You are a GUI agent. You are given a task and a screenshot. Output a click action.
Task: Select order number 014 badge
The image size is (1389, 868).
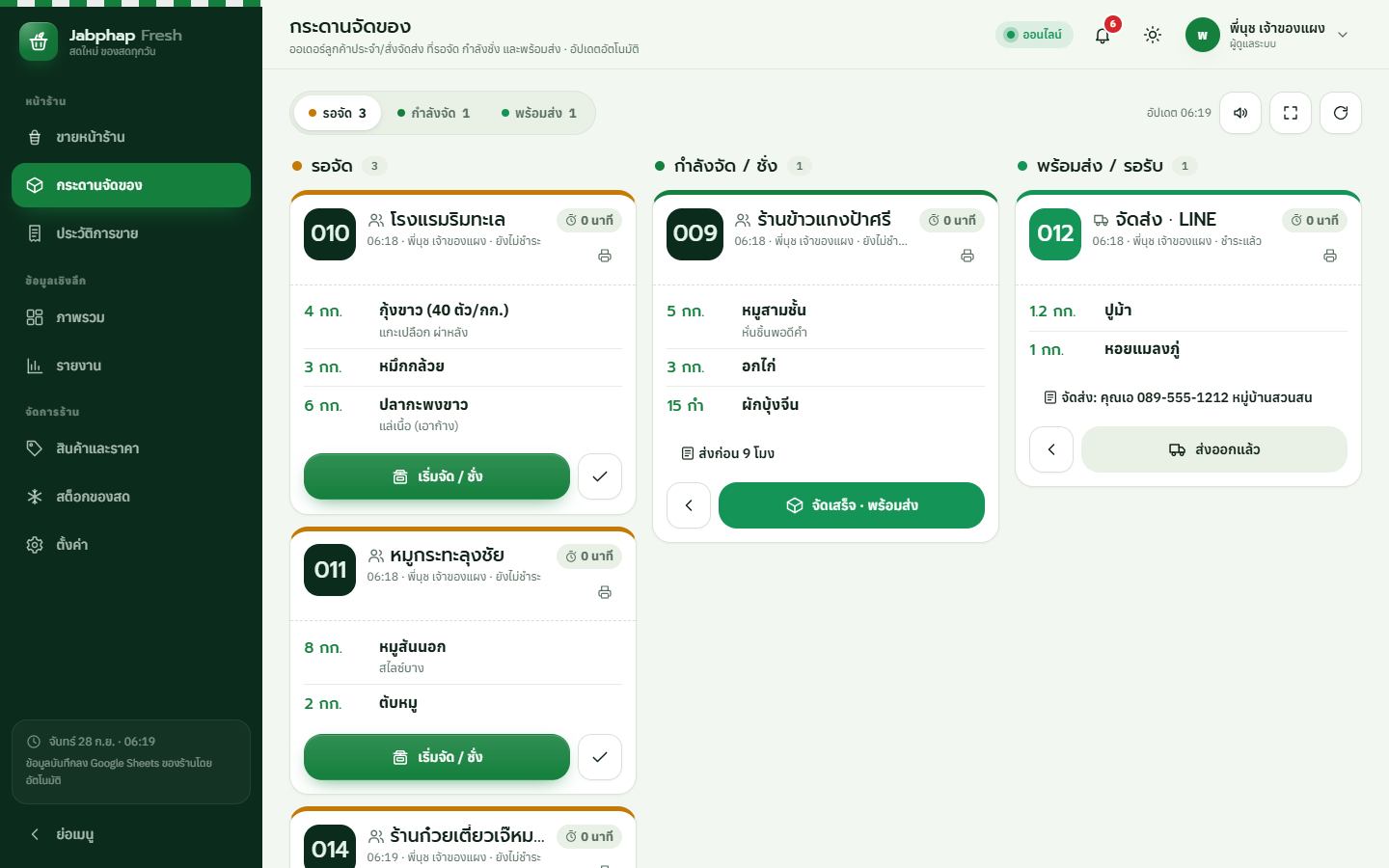coord(330,849)
